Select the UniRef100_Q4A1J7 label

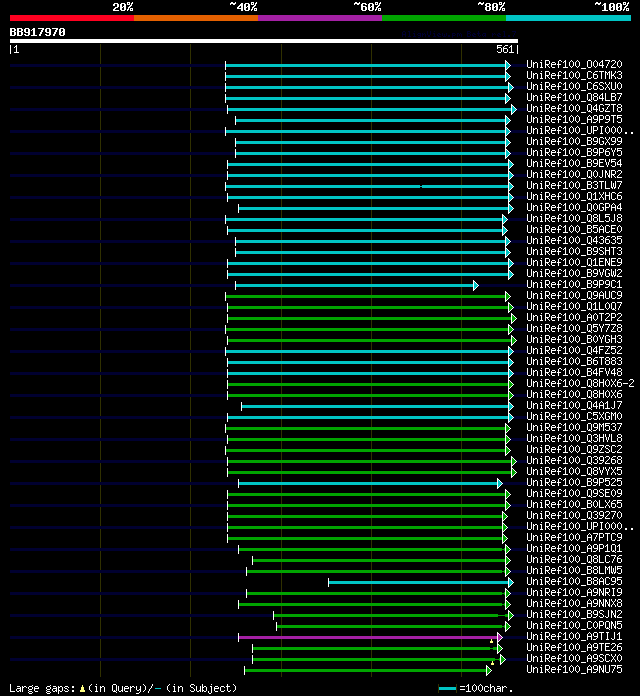pos(574,405)
